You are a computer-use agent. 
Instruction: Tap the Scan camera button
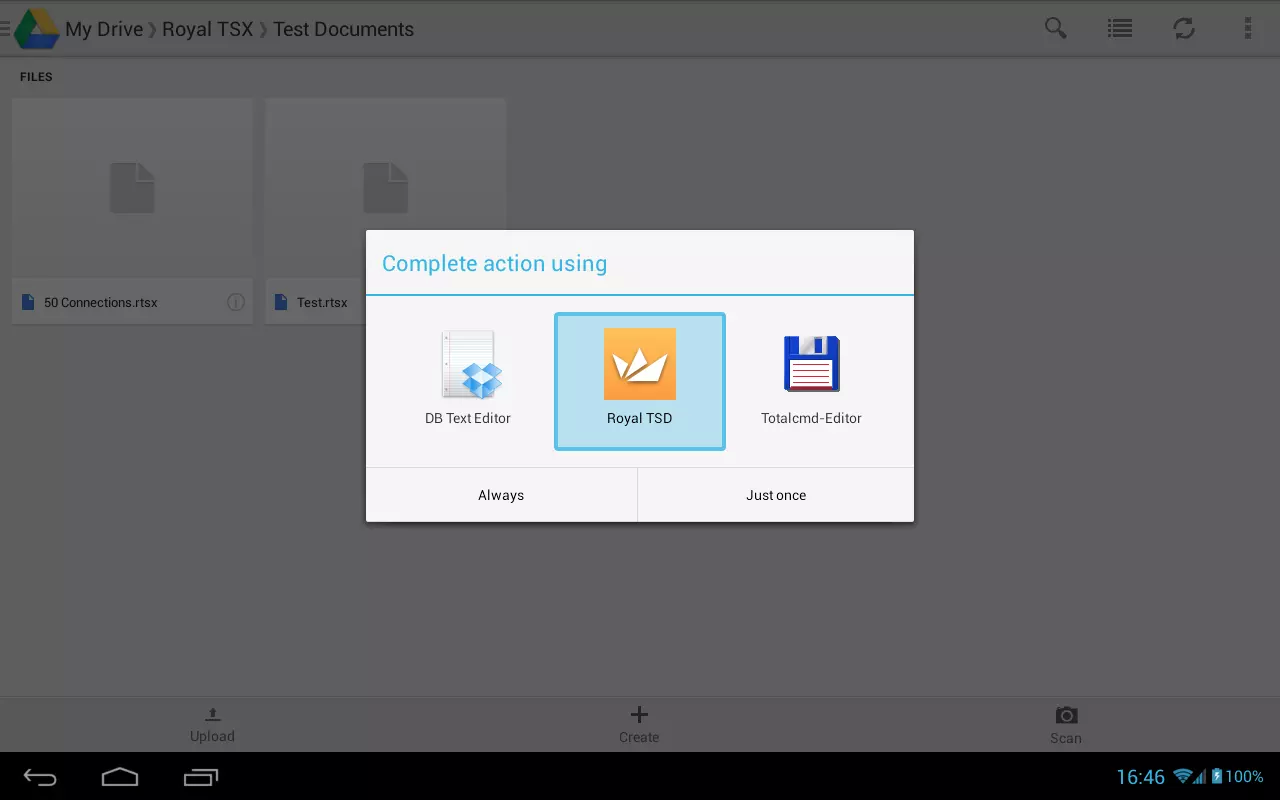point(1066,725)
